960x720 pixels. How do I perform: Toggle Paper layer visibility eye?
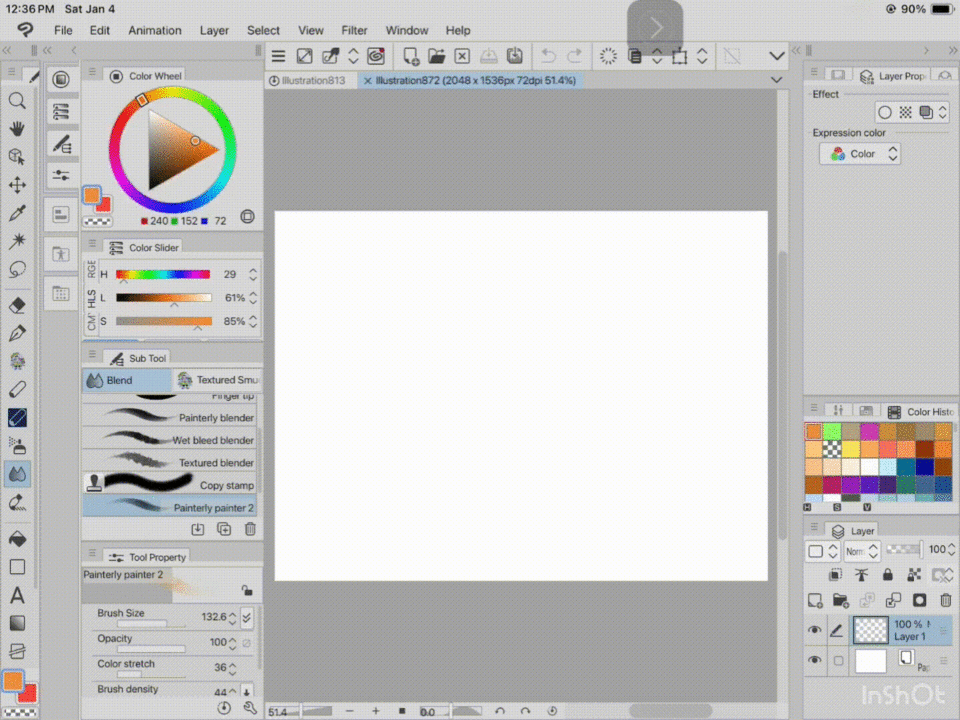tap(814, 660)
